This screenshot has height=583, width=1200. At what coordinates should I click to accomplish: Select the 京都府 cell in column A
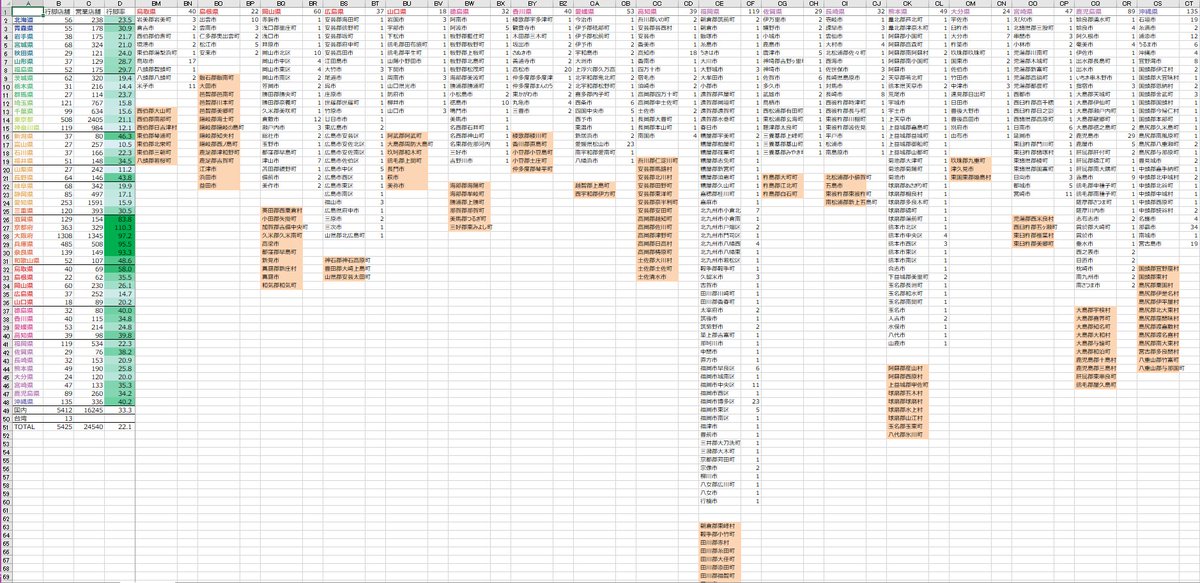(x=28, y=228)
